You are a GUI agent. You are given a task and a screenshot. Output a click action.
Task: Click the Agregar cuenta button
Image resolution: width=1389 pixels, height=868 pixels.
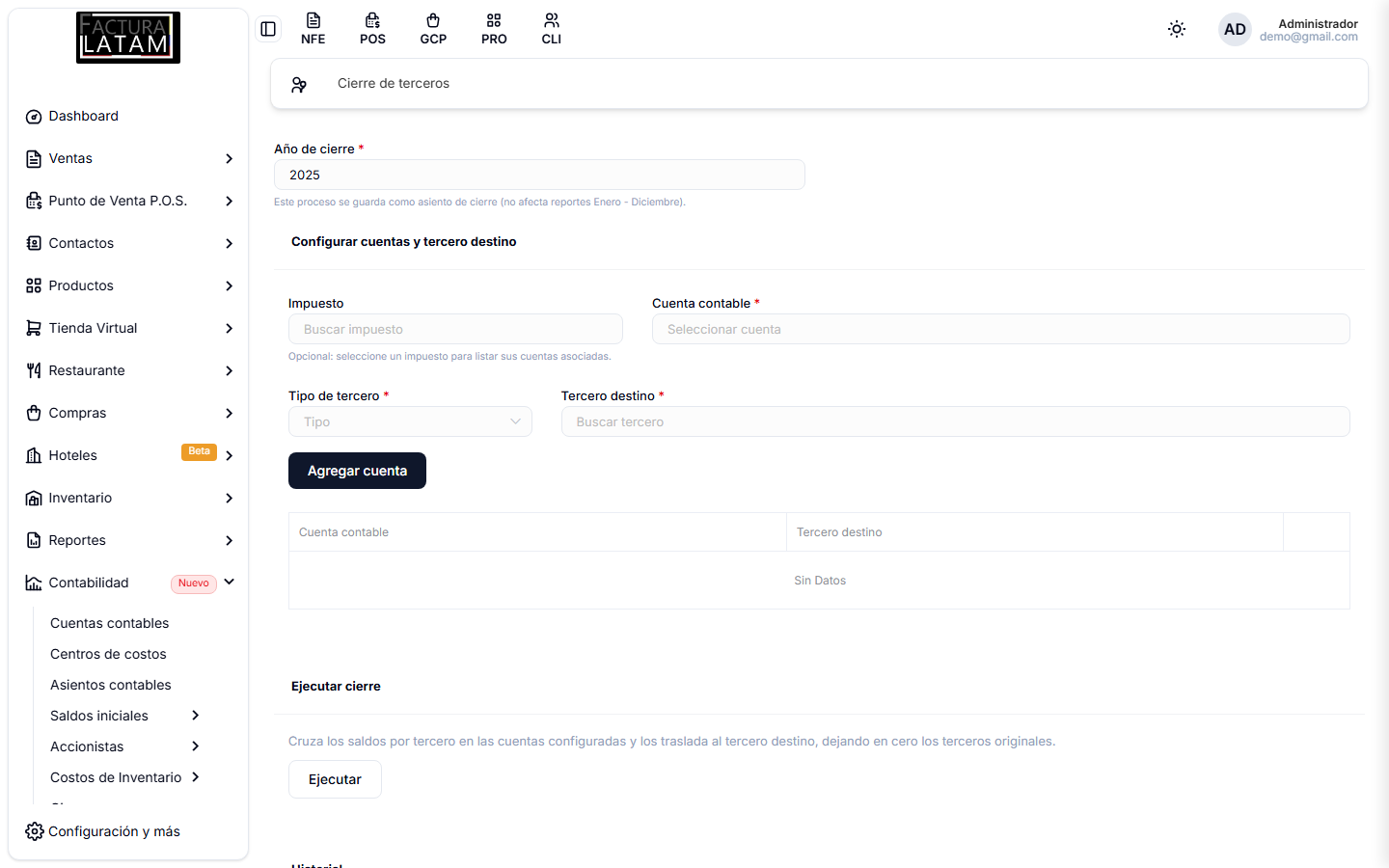[357, 471]
